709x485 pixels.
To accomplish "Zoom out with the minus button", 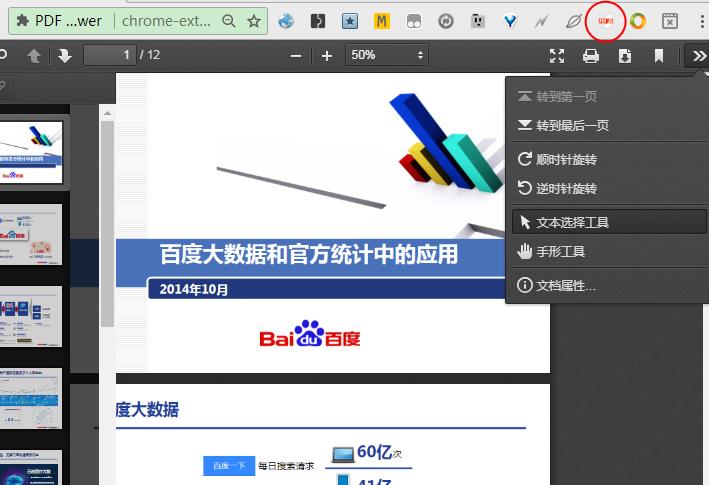I will pyautogui.click(x=296, y=56).
